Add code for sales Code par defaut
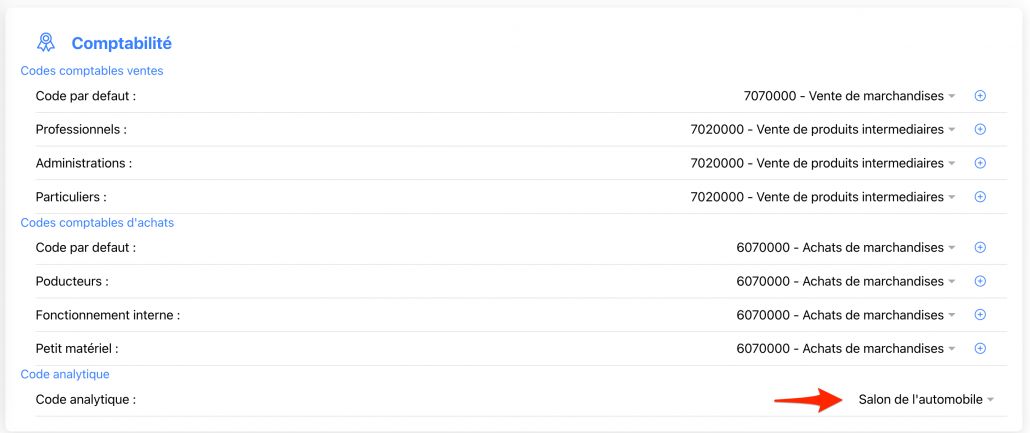This screenshot has height=433, width=1030. tap(980, 96)
